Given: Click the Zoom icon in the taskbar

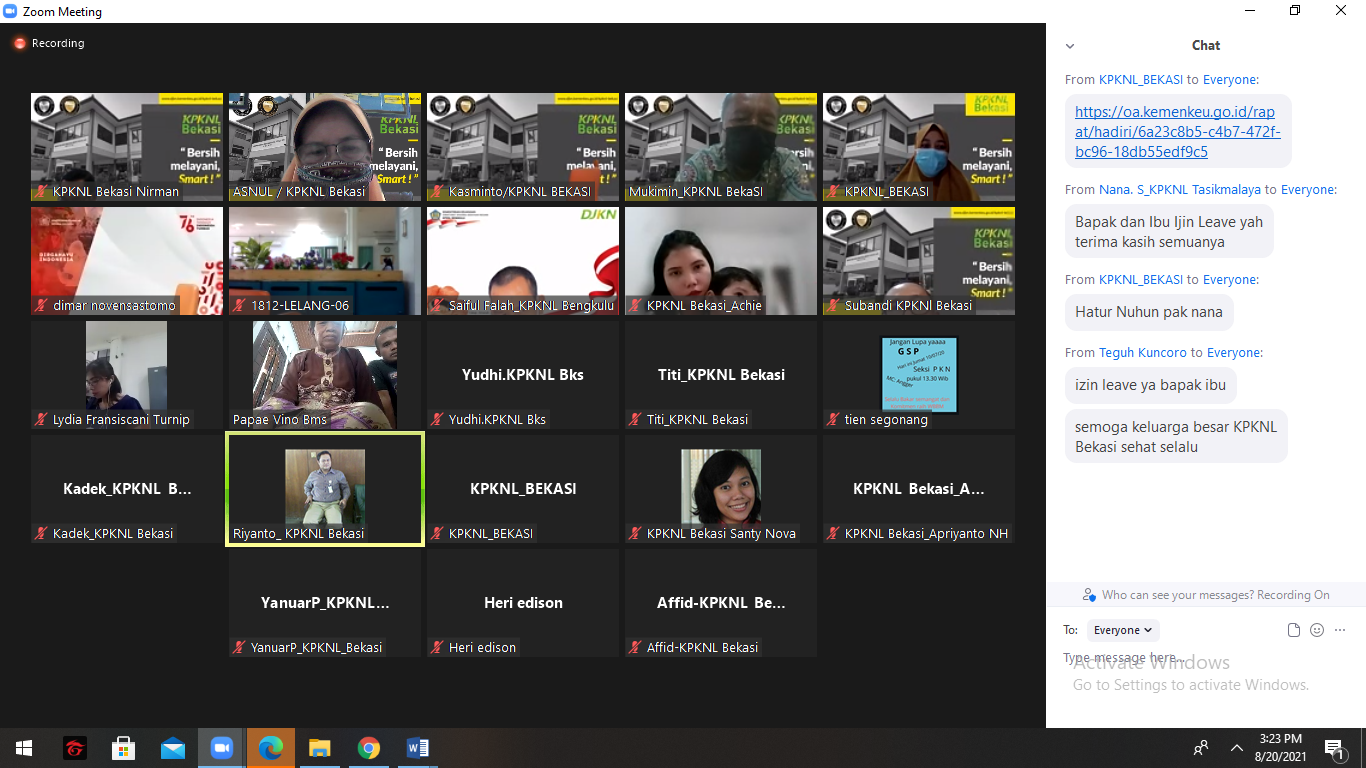Looking at the screenshot, I should (x=221, y=748).
